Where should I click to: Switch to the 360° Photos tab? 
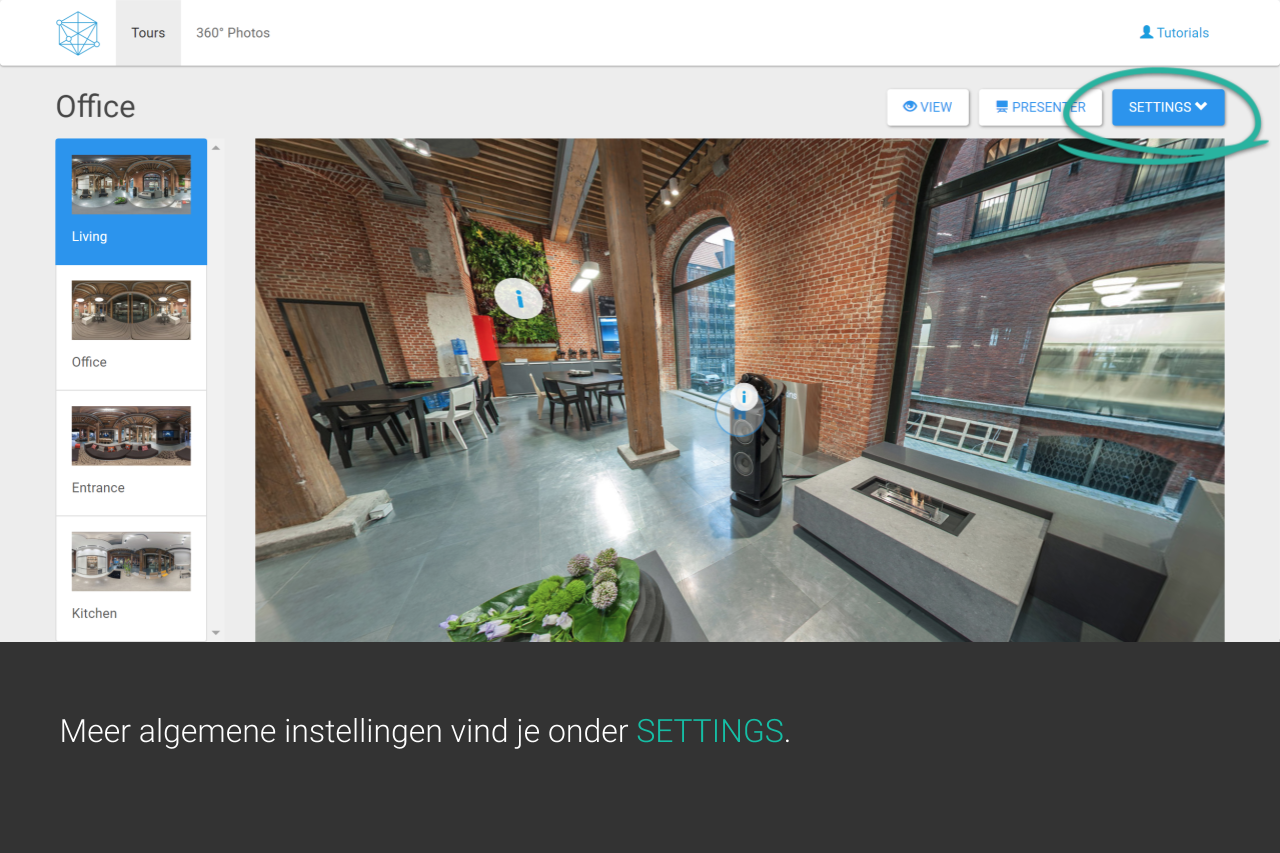pos(233,33)
